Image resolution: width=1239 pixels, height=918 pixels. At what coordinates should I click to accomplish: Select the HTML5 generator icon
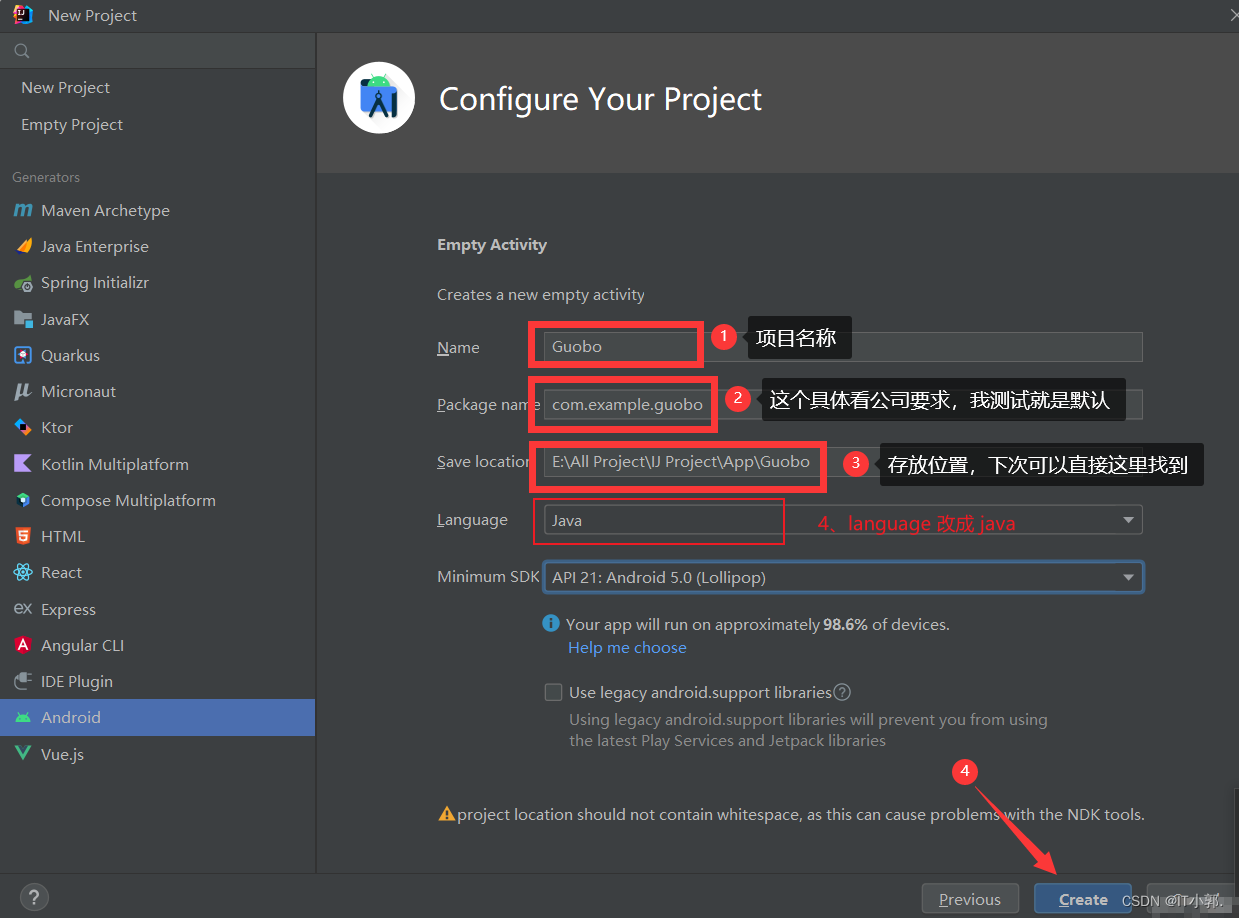click(x=23, y=536)
